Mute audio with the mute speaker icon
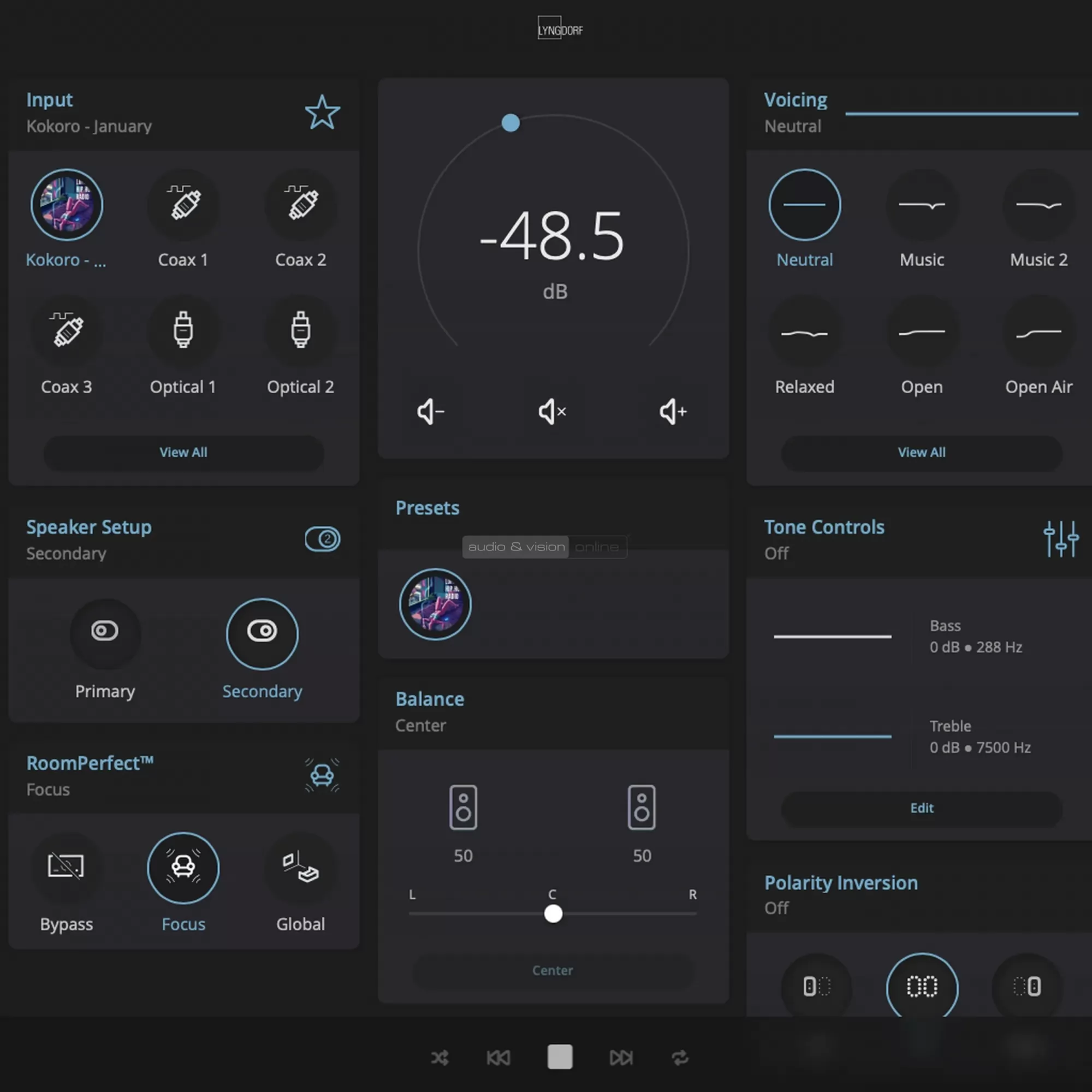 (552, 412)
